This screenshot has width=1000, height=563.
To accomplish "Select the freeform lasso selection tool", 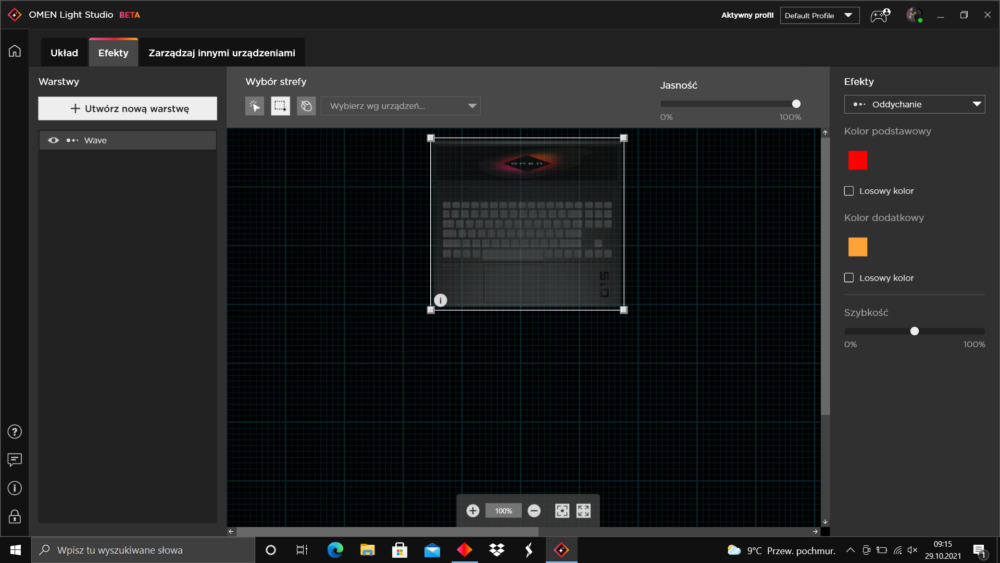I will pos(306,106).
